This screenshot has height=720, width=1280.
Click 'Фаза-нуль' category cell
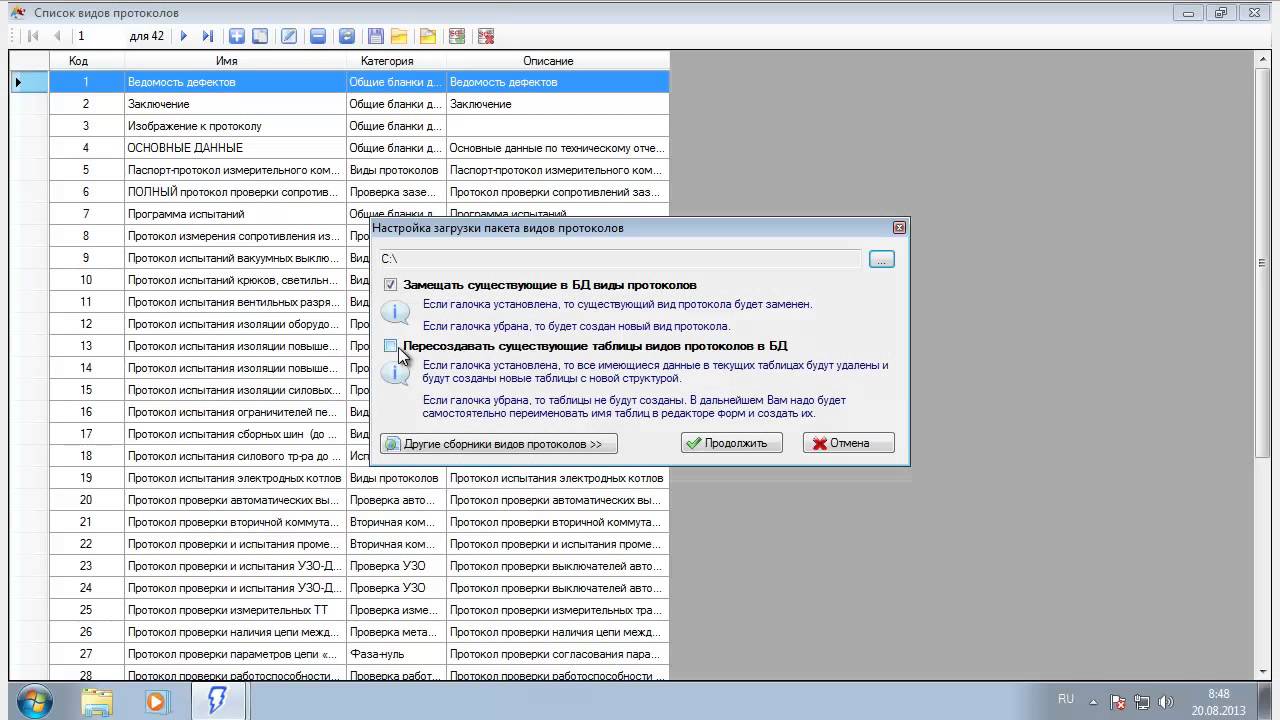[x=396, y=654]
